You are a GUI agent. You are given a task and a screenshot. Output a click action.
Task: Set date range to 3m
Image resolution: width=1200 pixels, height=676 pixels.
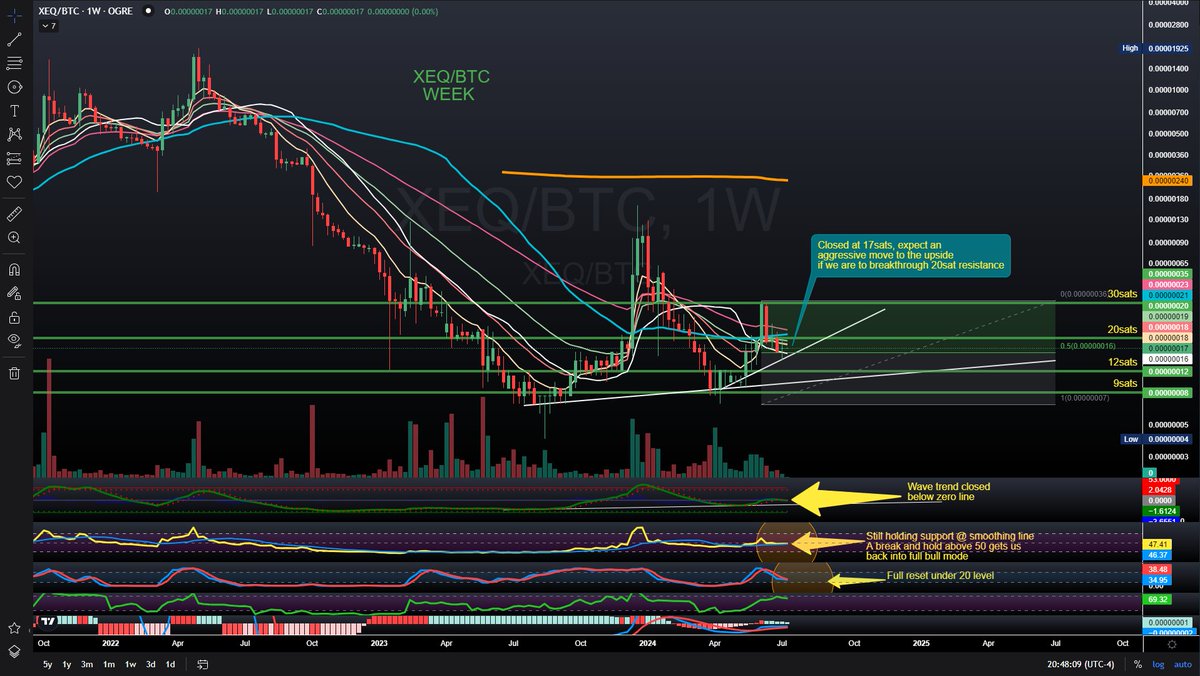(88, 665)
